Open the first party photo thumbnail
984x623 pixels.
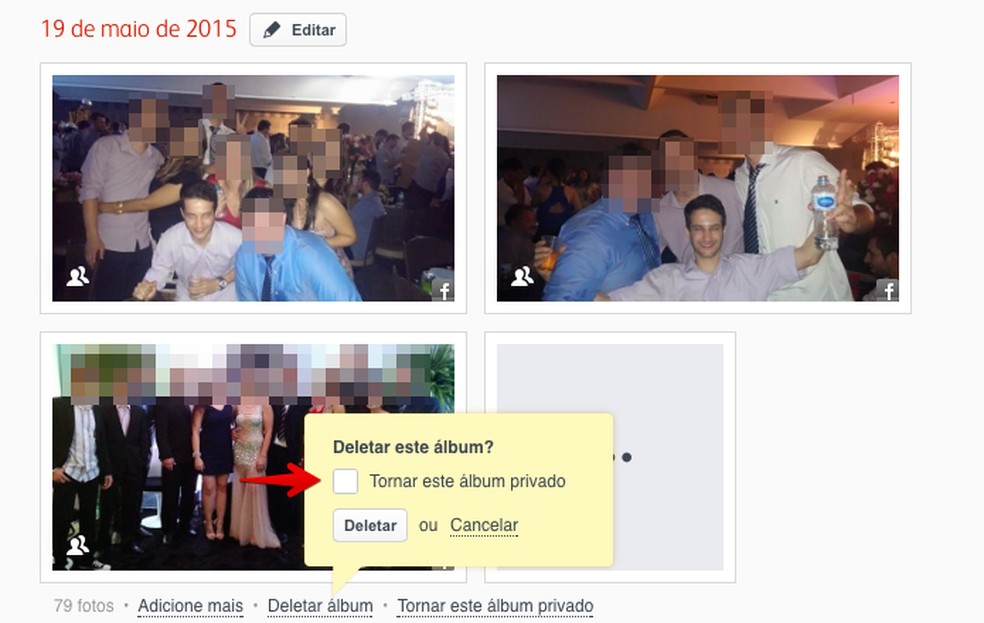253,188
